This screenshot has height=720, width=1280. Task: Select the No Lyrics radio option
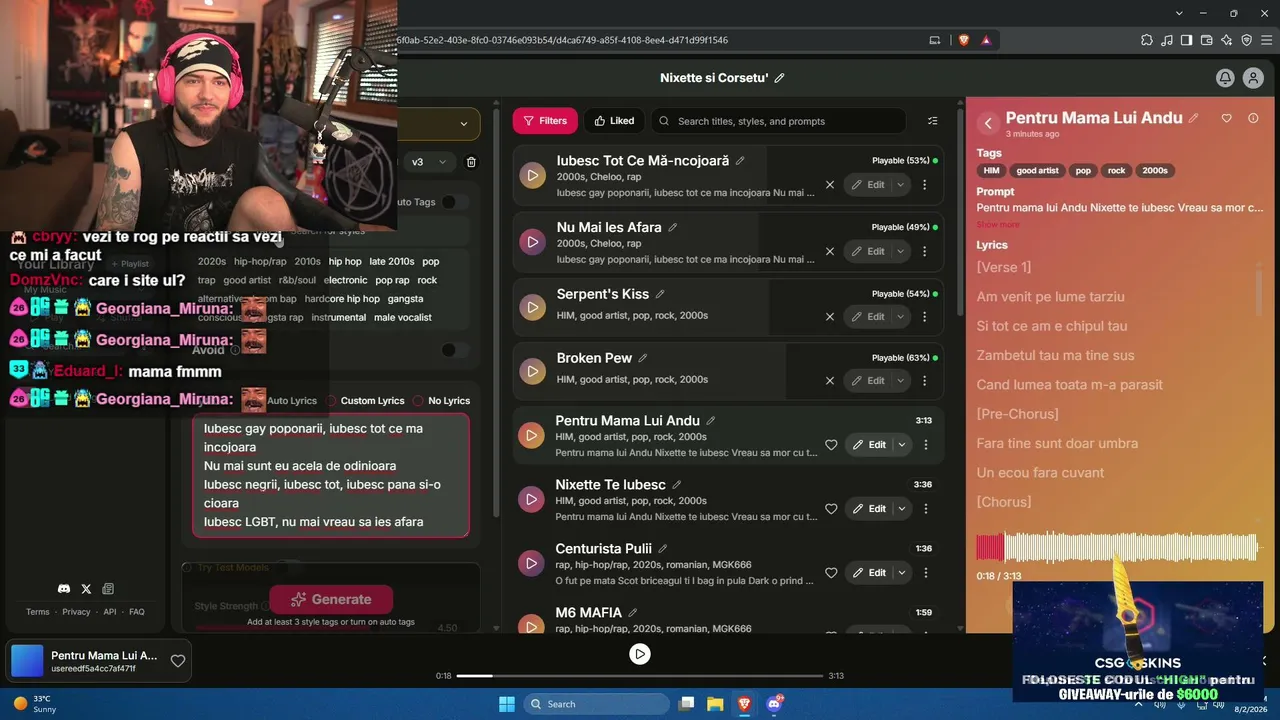point(441,401)
